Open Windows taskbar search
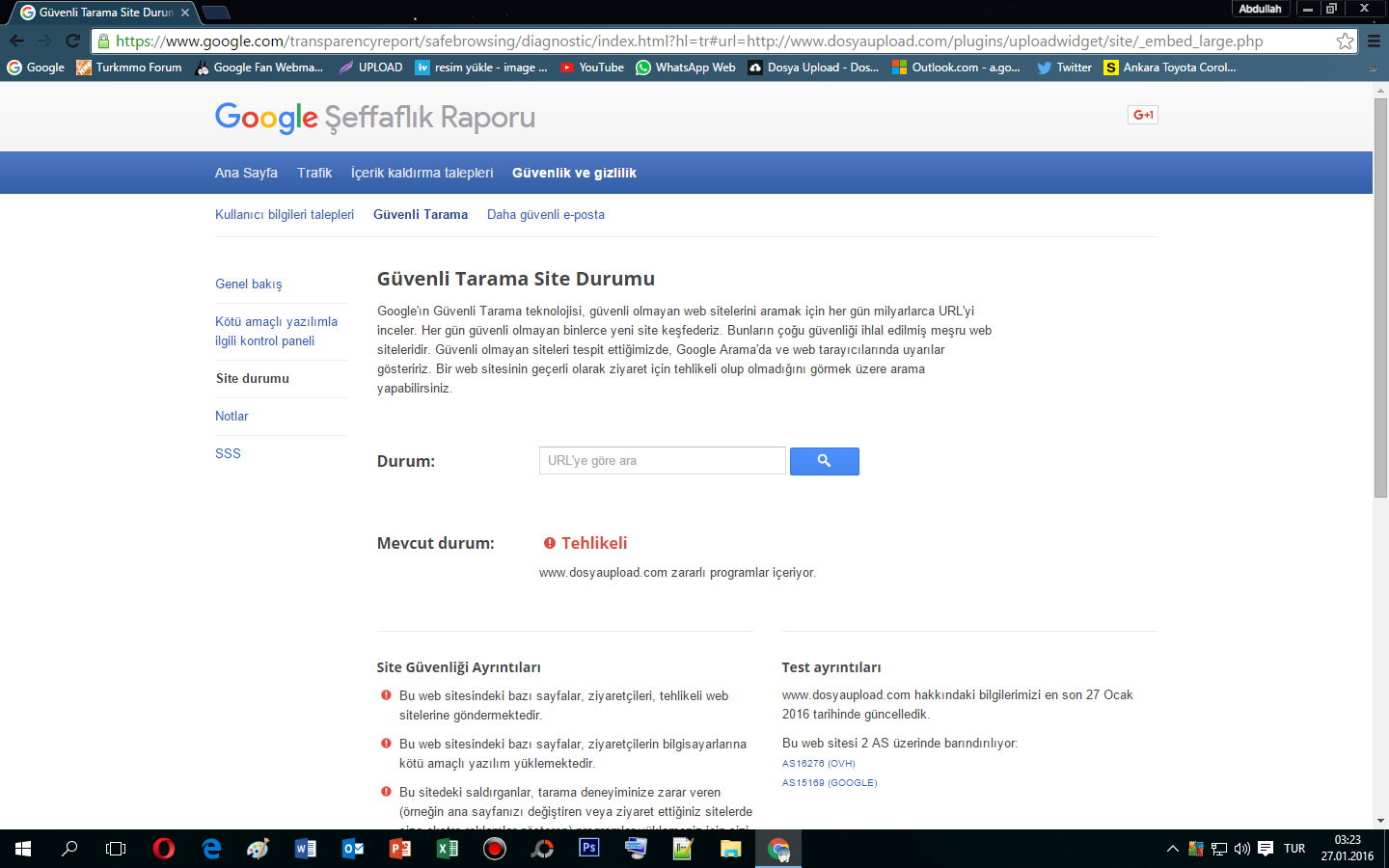This screenshot has height=868, width=1389. point(69,849)
